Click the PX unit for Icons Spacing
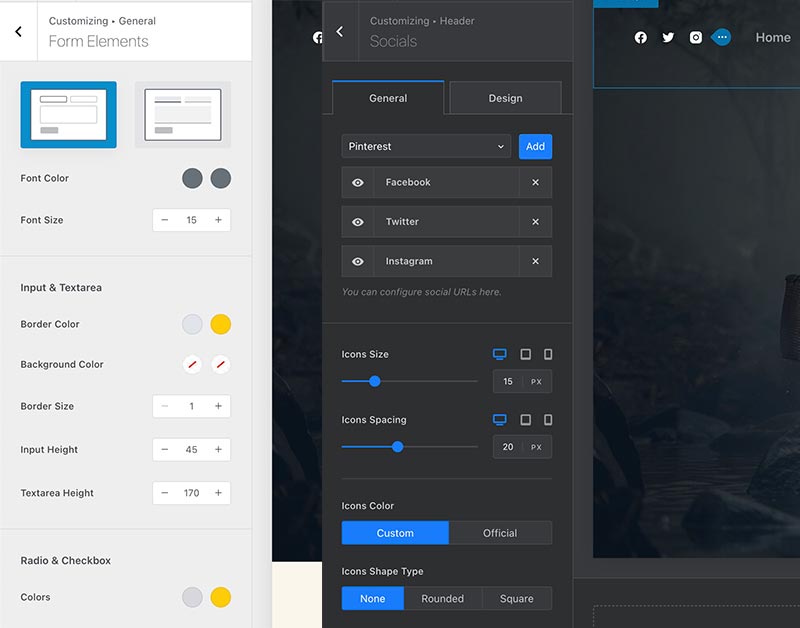Image resolution: width=800 pixels, height=628 pixels. pos(536,447)
